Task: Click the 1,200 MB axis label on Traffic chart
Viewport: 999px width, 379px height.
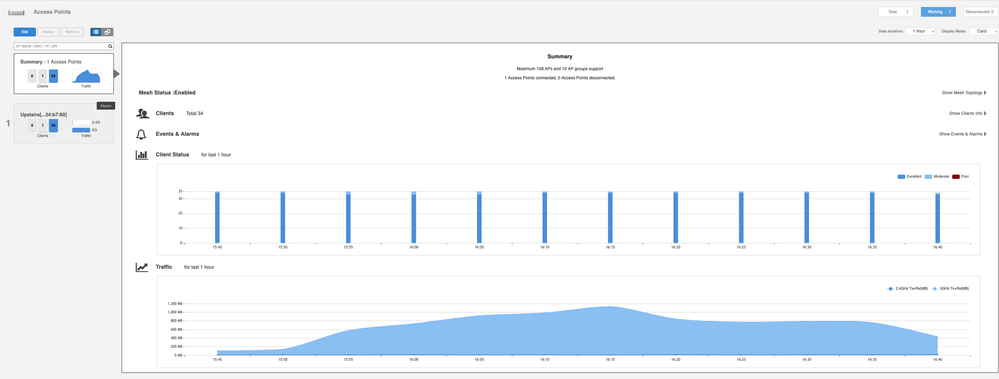Action: (x=174, y=304)
